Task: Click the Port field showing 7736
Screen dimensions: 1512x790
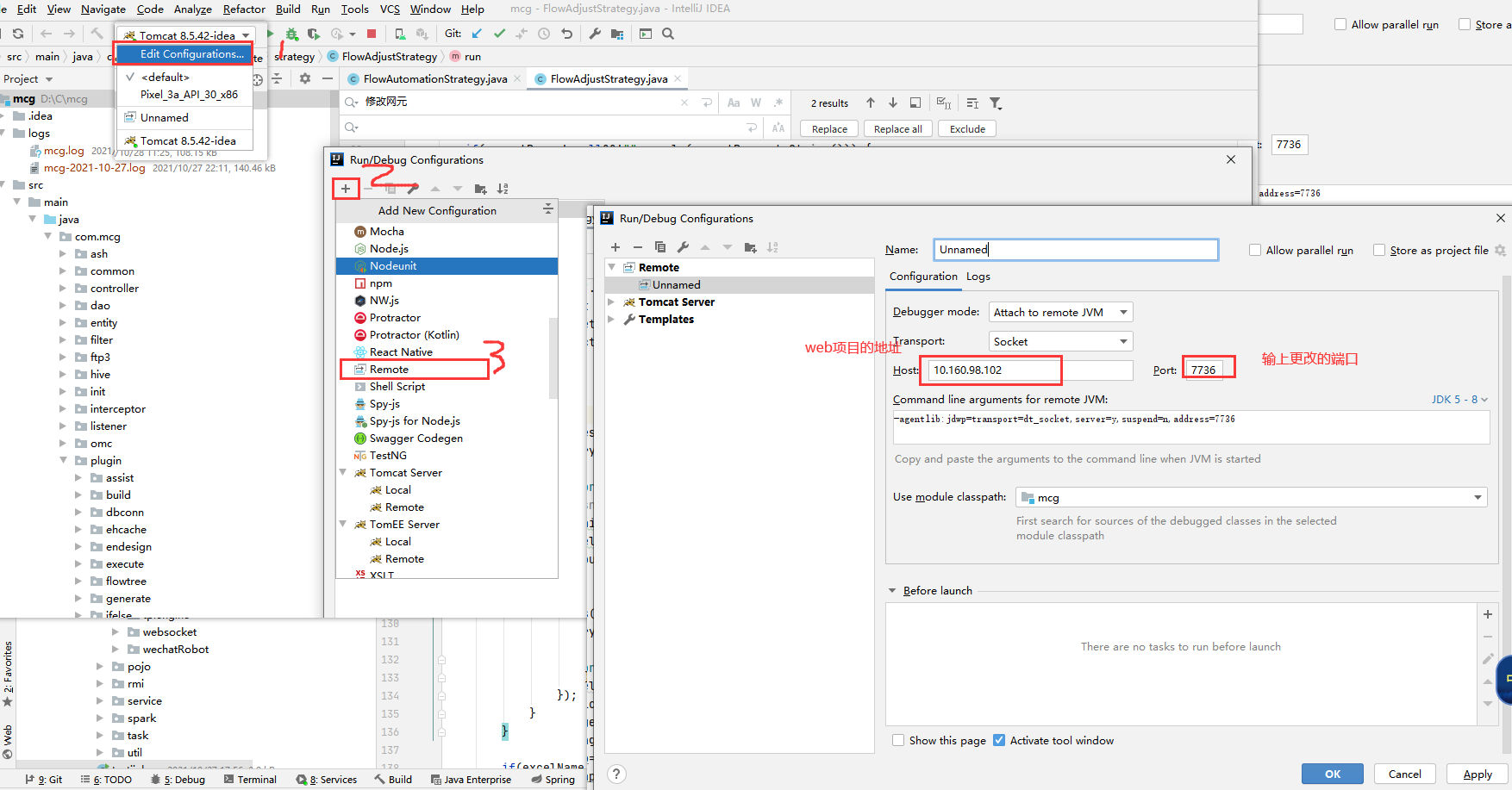Action: [x=1203, y=370]
